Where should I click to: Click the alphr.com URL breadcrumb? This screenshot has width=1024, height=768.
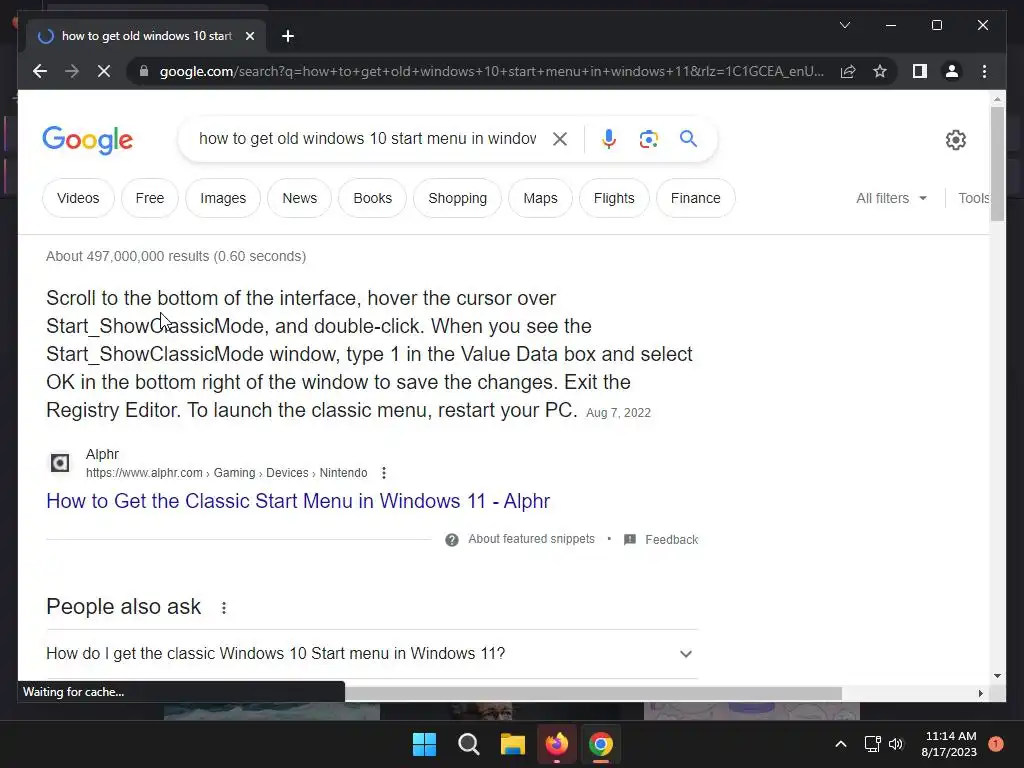(x=227, y=473)
